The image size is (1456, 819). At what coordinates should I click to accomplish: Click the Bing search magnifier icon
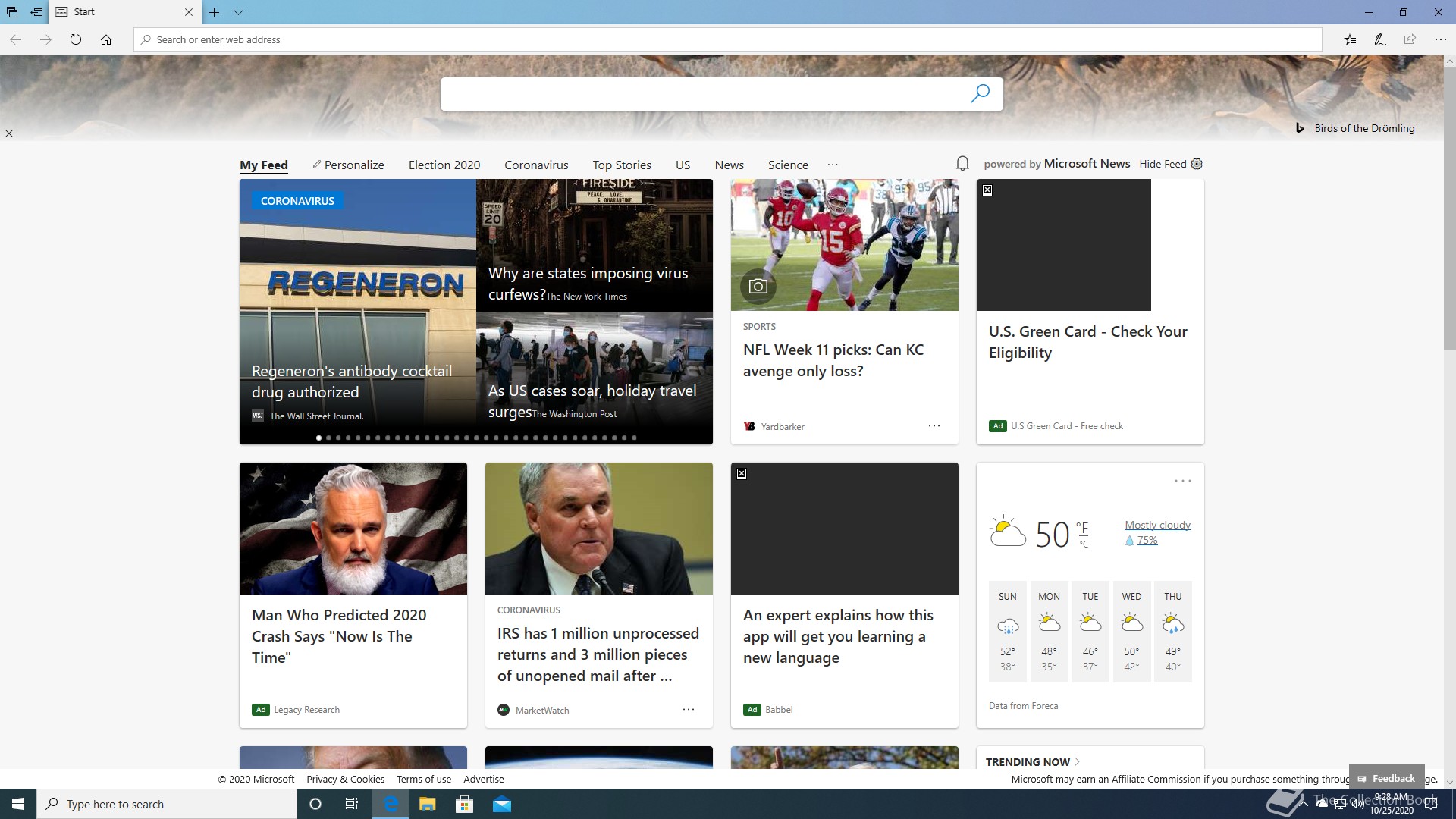point(980,93)
